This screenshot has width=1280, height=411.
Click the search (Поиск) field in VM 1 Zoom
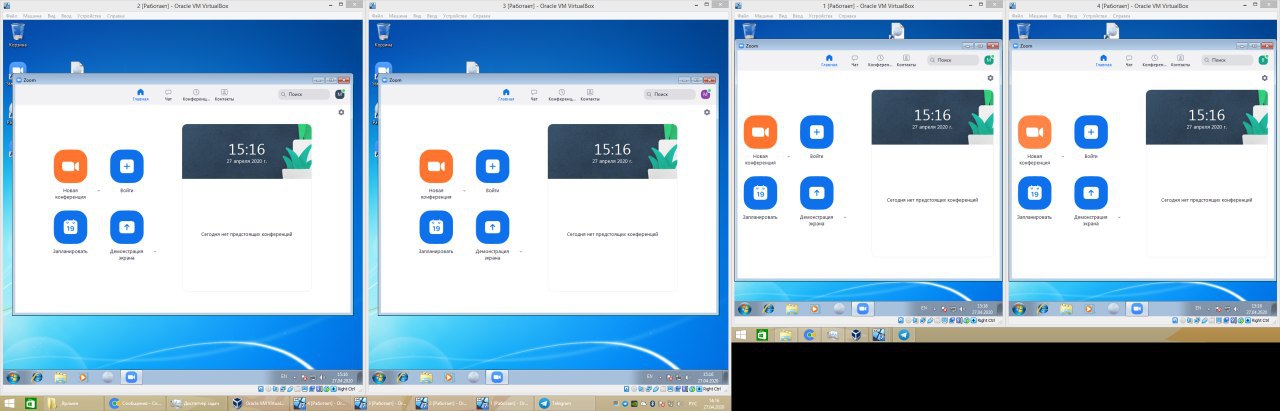pos(954,61)
